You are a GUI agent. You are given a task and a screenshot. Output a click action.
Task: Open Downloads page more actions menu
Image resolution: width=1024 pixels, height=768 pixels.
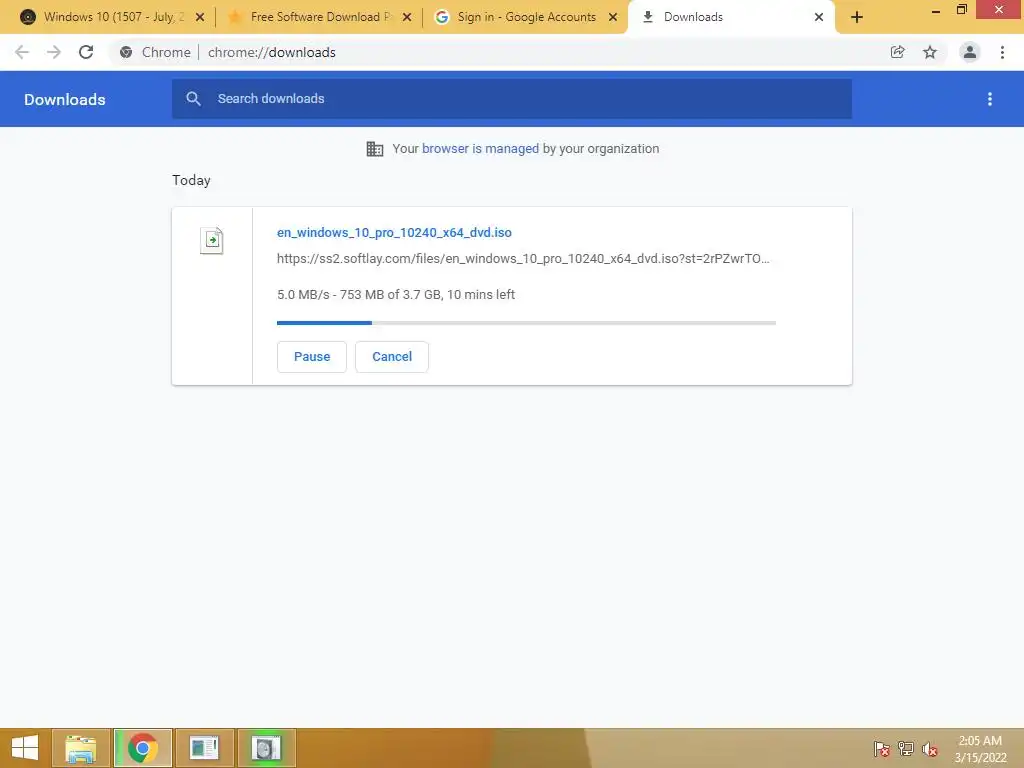tap(990, 99)
